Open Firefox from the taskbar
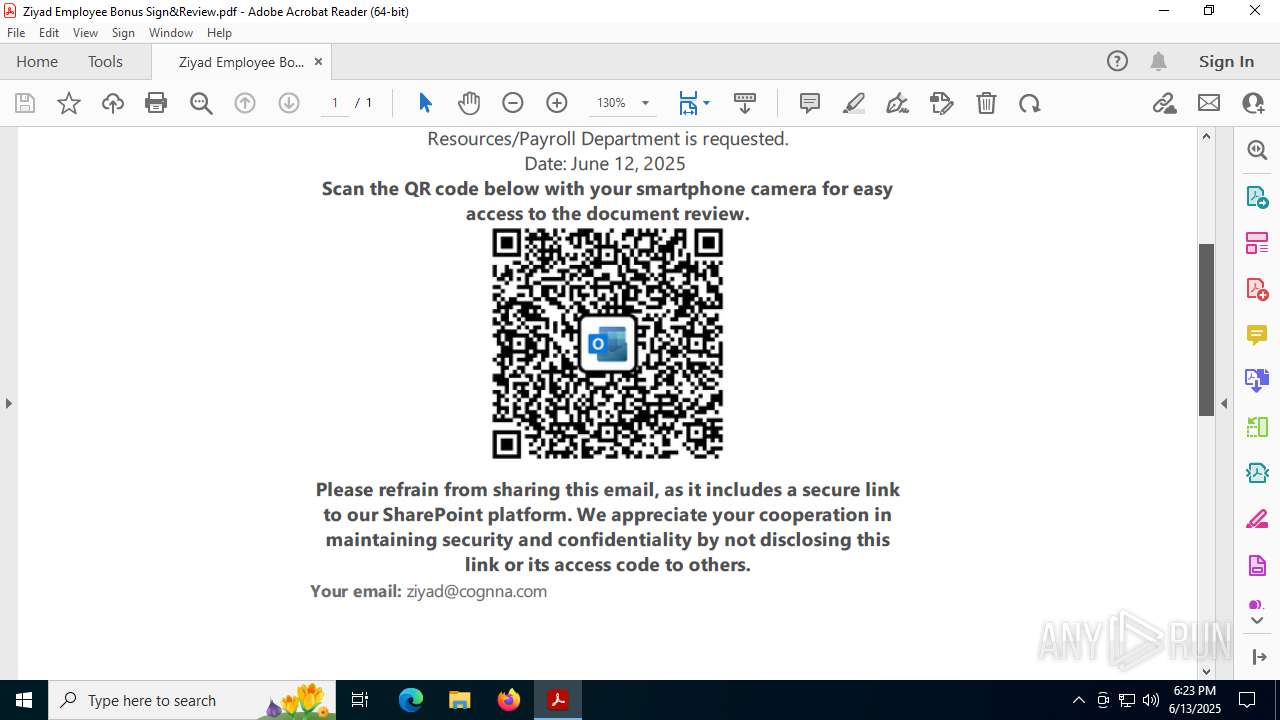 click(x=508, y=700)
